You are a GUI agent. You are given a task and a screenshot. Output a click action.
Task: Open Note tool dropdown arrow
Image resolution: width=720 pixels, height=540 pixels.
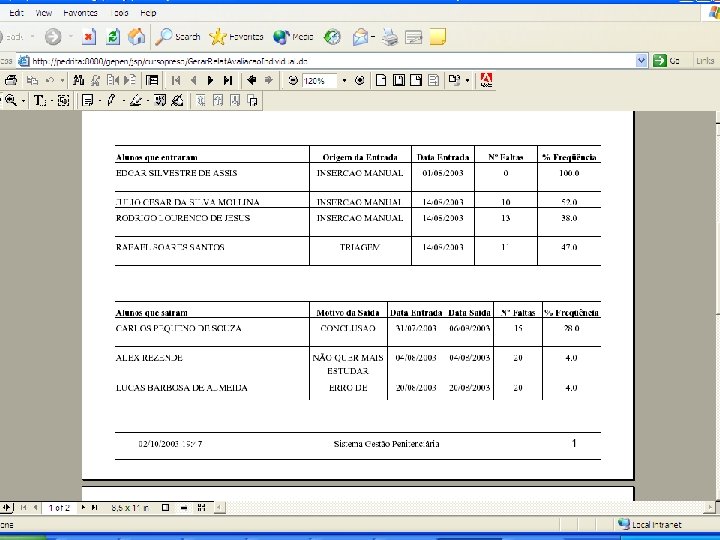pyautogui.click(x=99, y=101)
